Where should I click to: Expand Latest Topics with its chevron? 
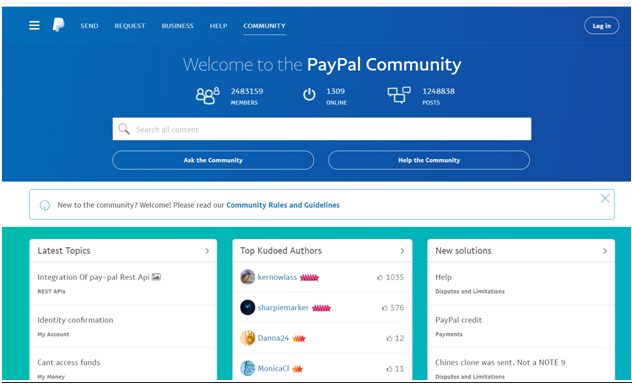coord(207,251)
